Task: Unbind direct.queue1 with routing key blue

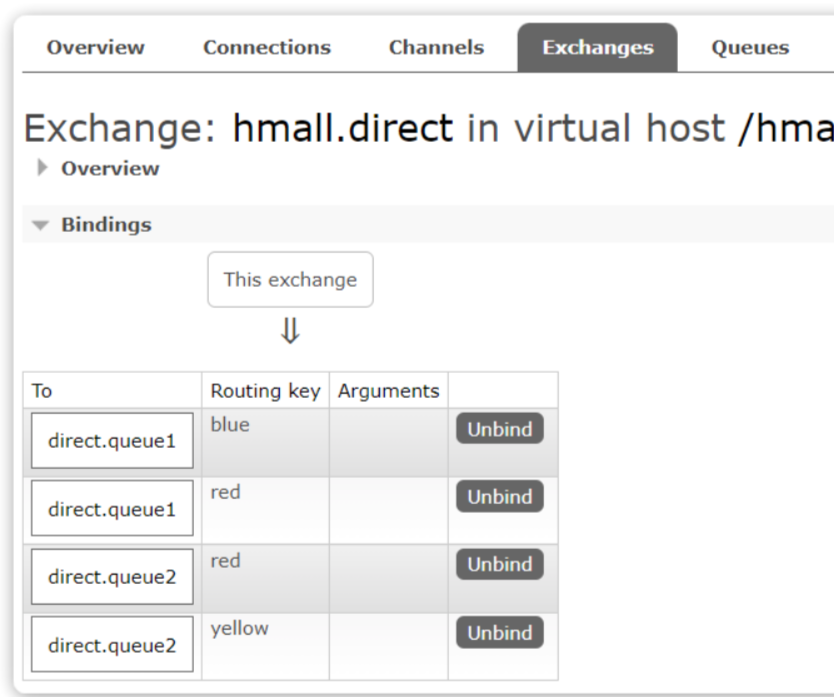Action: click(x=500, y=429)
